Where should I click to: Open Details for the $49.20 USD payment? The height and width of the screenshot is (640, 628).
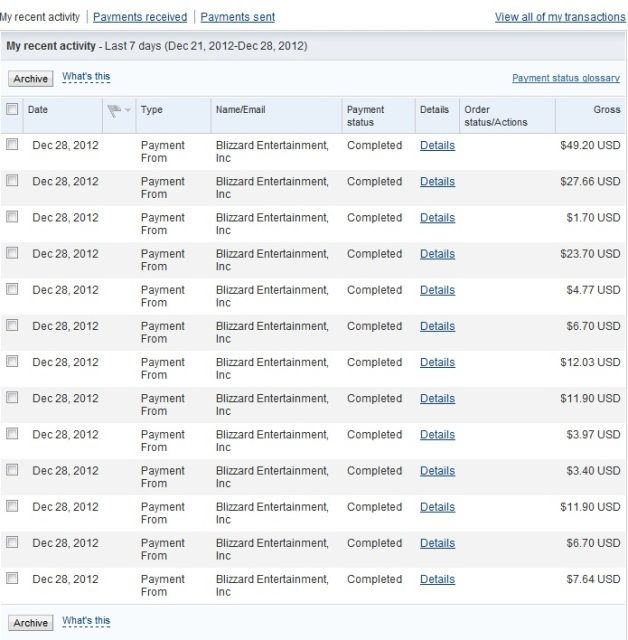pyautogui.click(x=437, y=145)
